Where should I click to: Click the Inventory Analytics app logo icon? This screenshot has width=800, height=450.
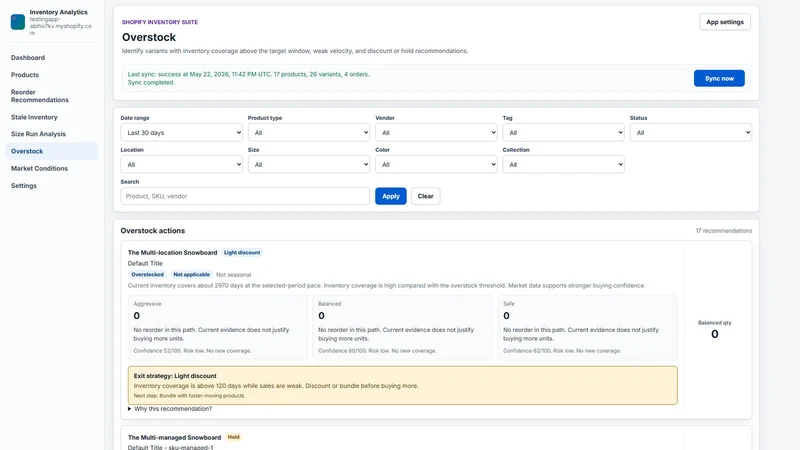tap(18, 22)
